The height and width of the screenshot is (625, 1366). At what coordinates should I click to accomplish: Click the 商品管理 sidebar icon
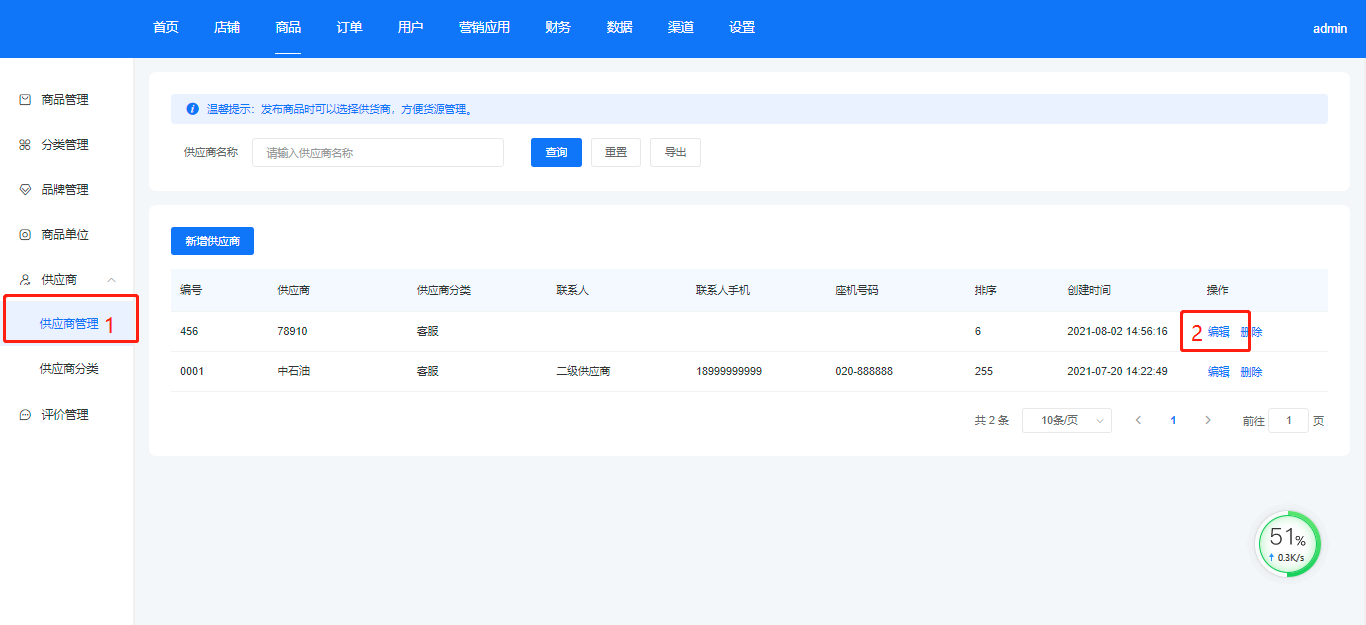26,100
